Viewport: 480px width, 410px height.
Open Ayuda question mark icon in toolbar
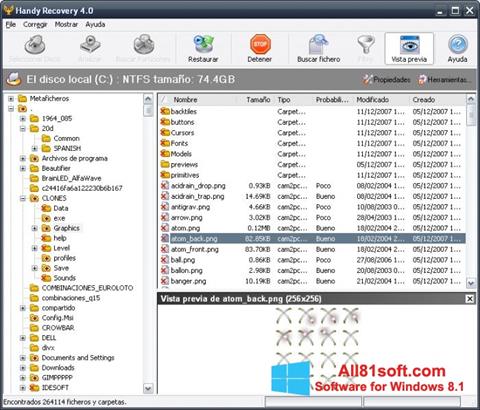click(458, 44)
